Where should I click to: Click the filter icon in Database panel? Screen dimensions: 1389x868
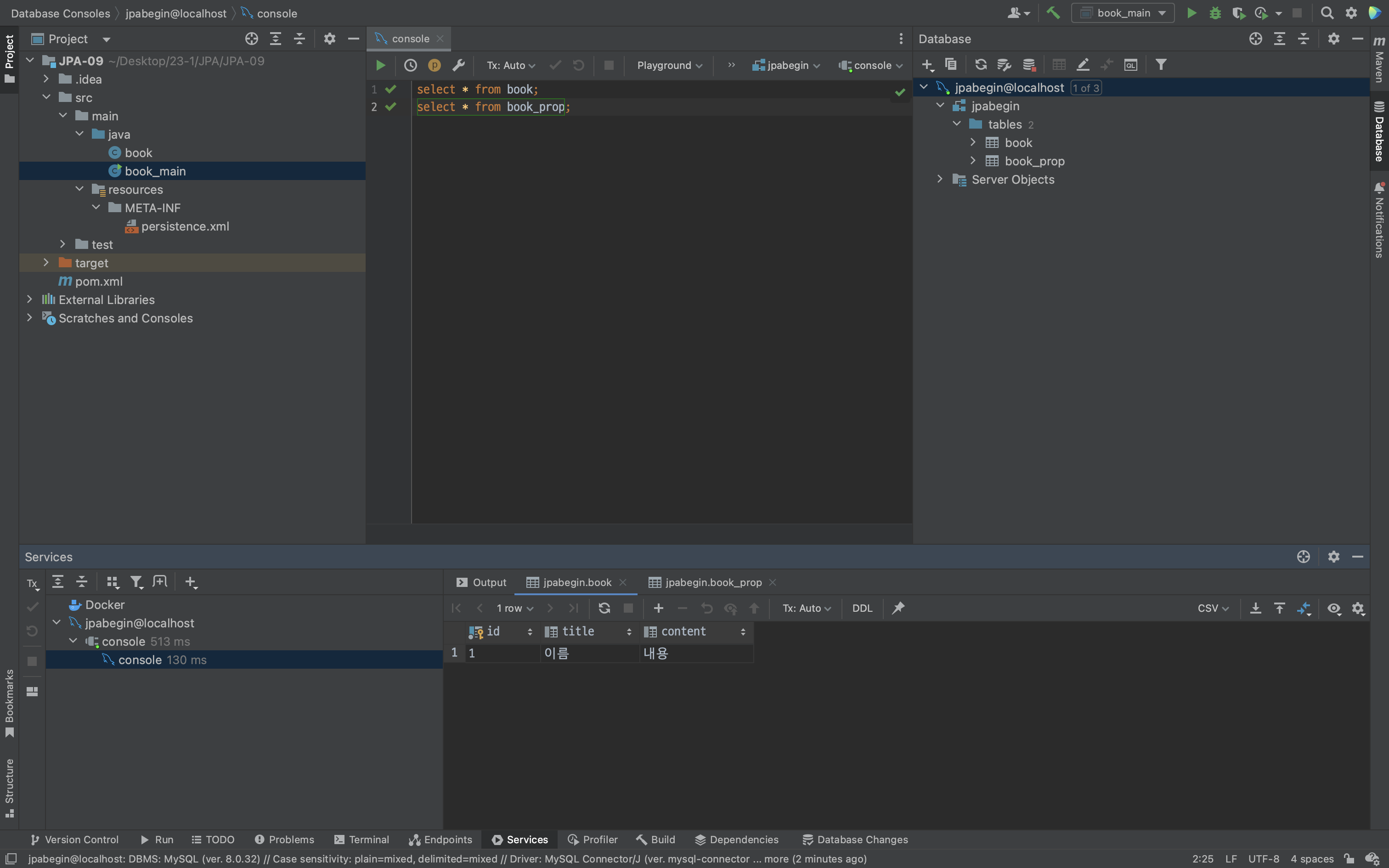[x=1161, y=65]
